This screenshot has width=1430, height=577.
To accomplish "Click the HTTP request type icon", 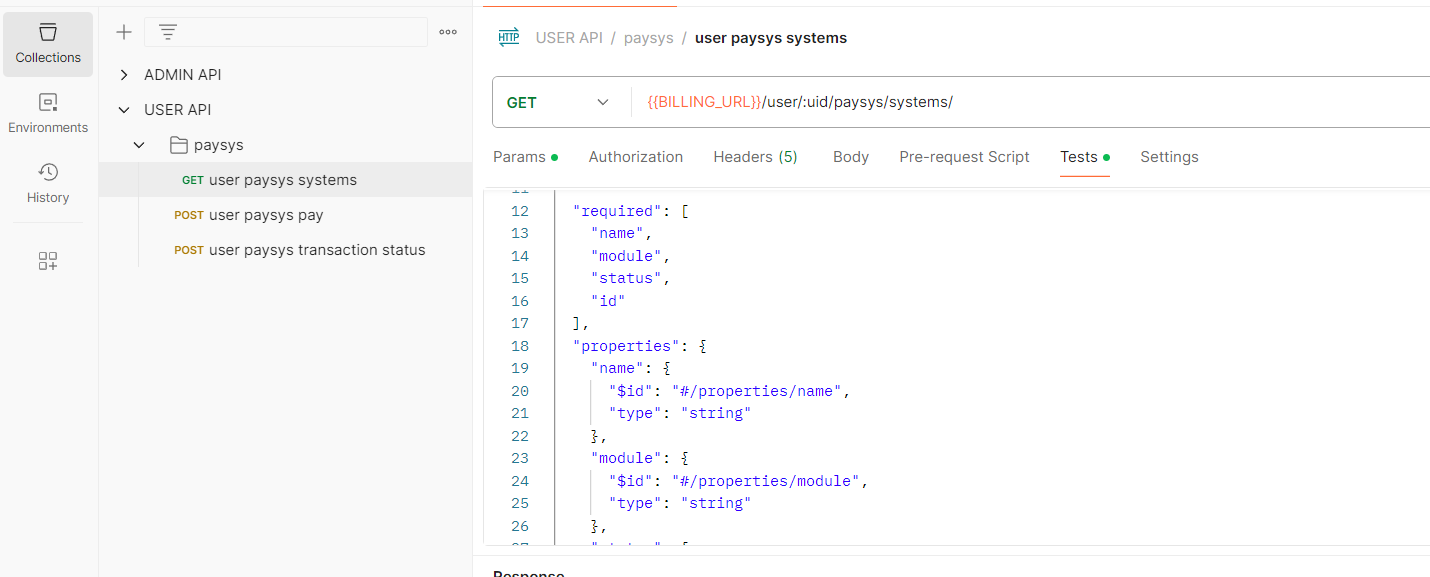I will 509,38.
